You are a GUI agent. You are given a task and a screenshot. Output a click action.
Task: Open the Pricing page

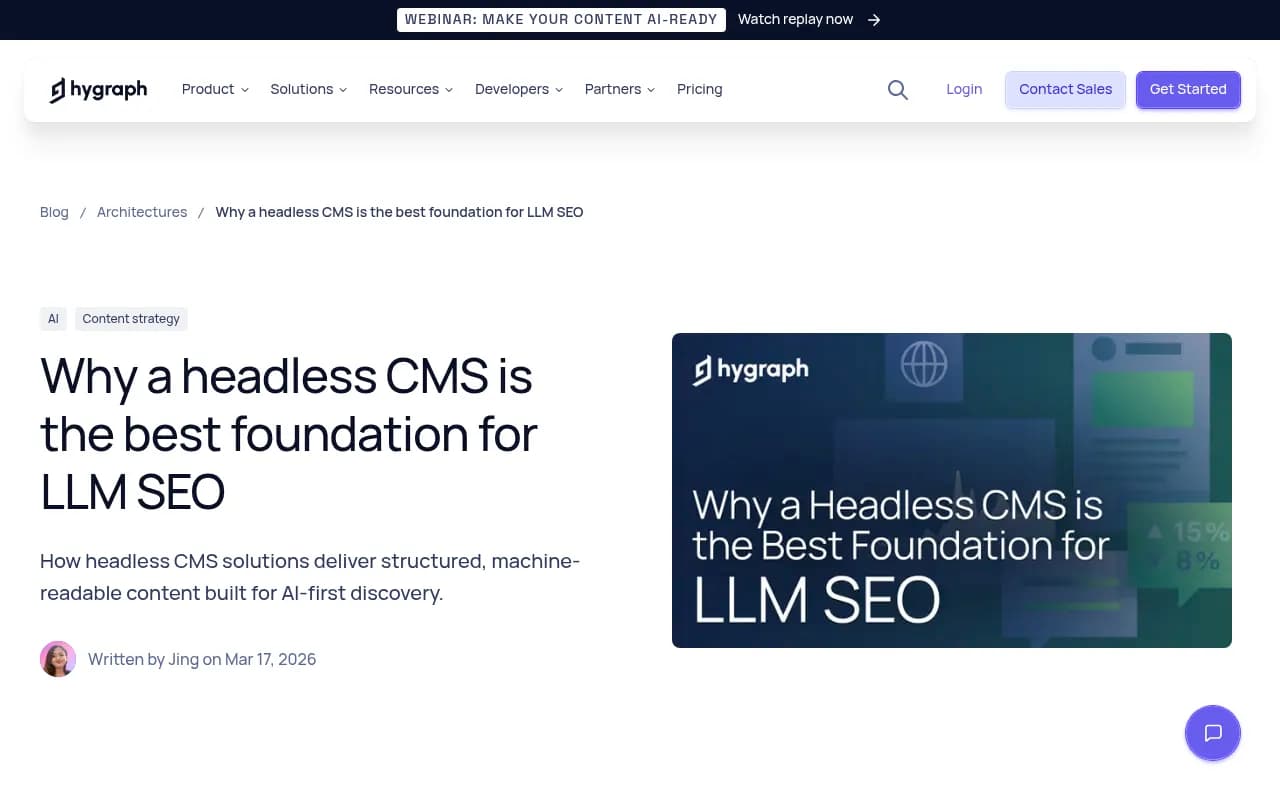point(699,89)
